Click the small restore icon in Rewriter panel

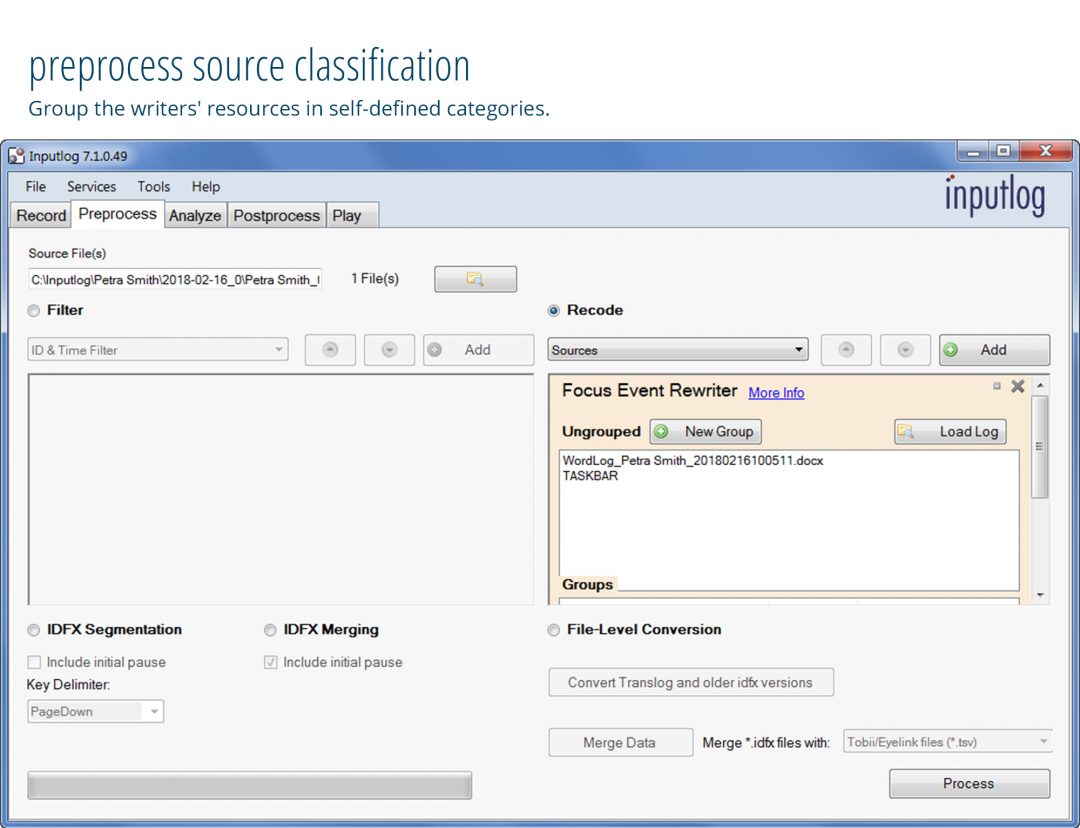[996, 386]
